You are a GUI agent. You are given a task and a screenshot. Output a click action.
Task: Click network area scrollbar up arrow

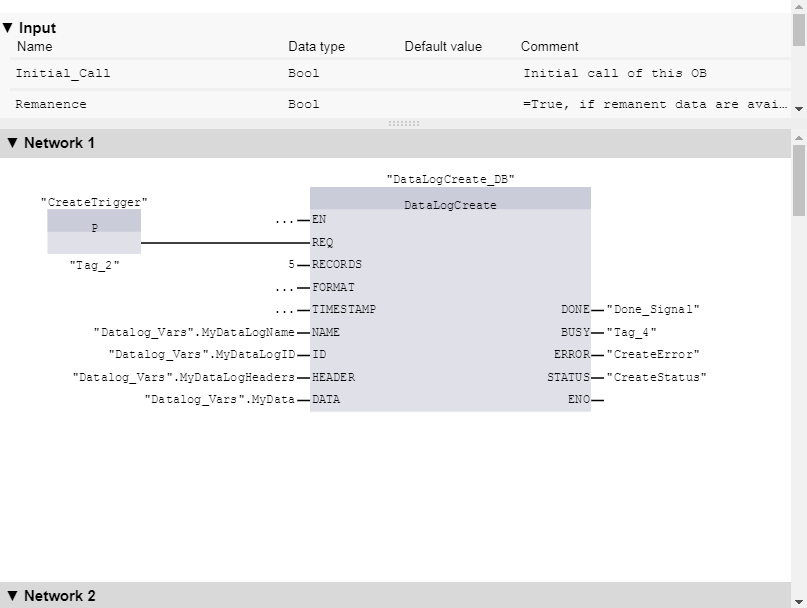click(x=799, y=137)
